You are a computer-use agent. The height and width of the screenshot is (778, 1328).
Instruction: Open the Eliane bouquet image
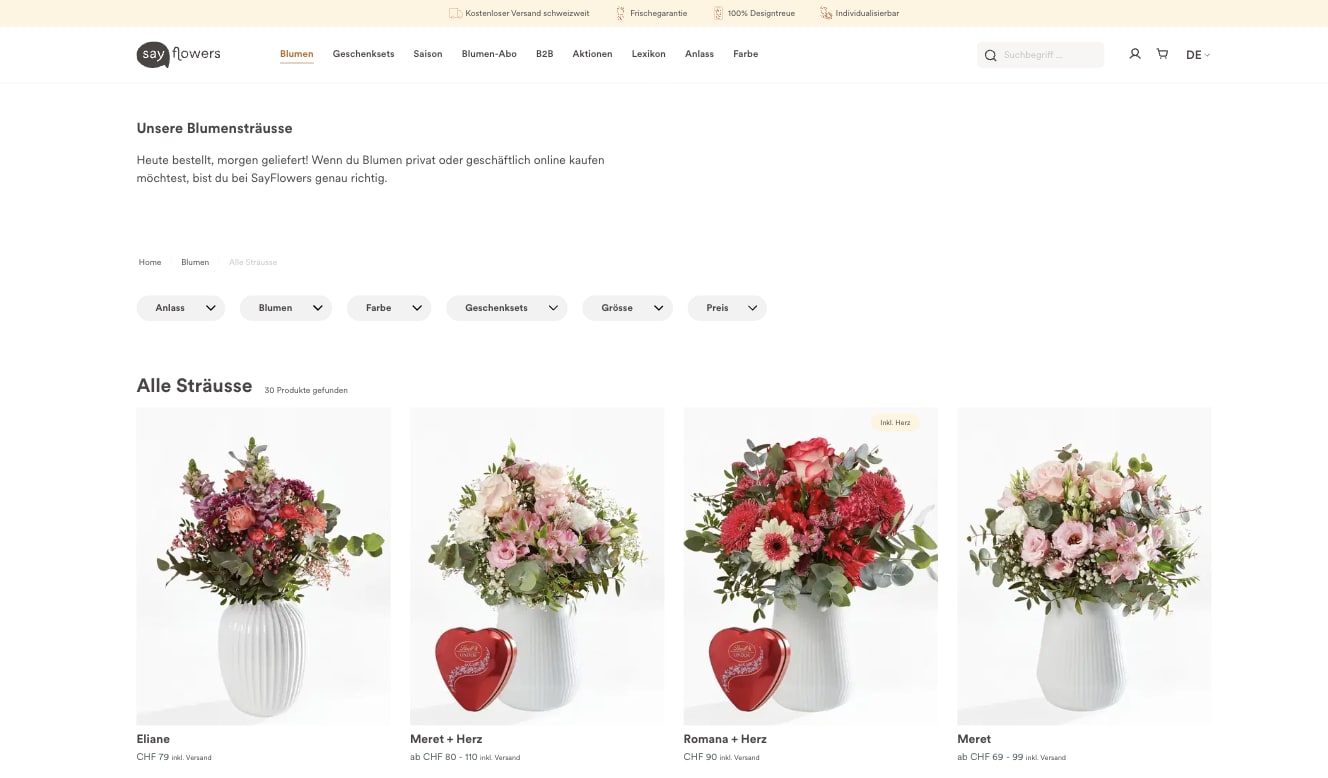[264, 566]
